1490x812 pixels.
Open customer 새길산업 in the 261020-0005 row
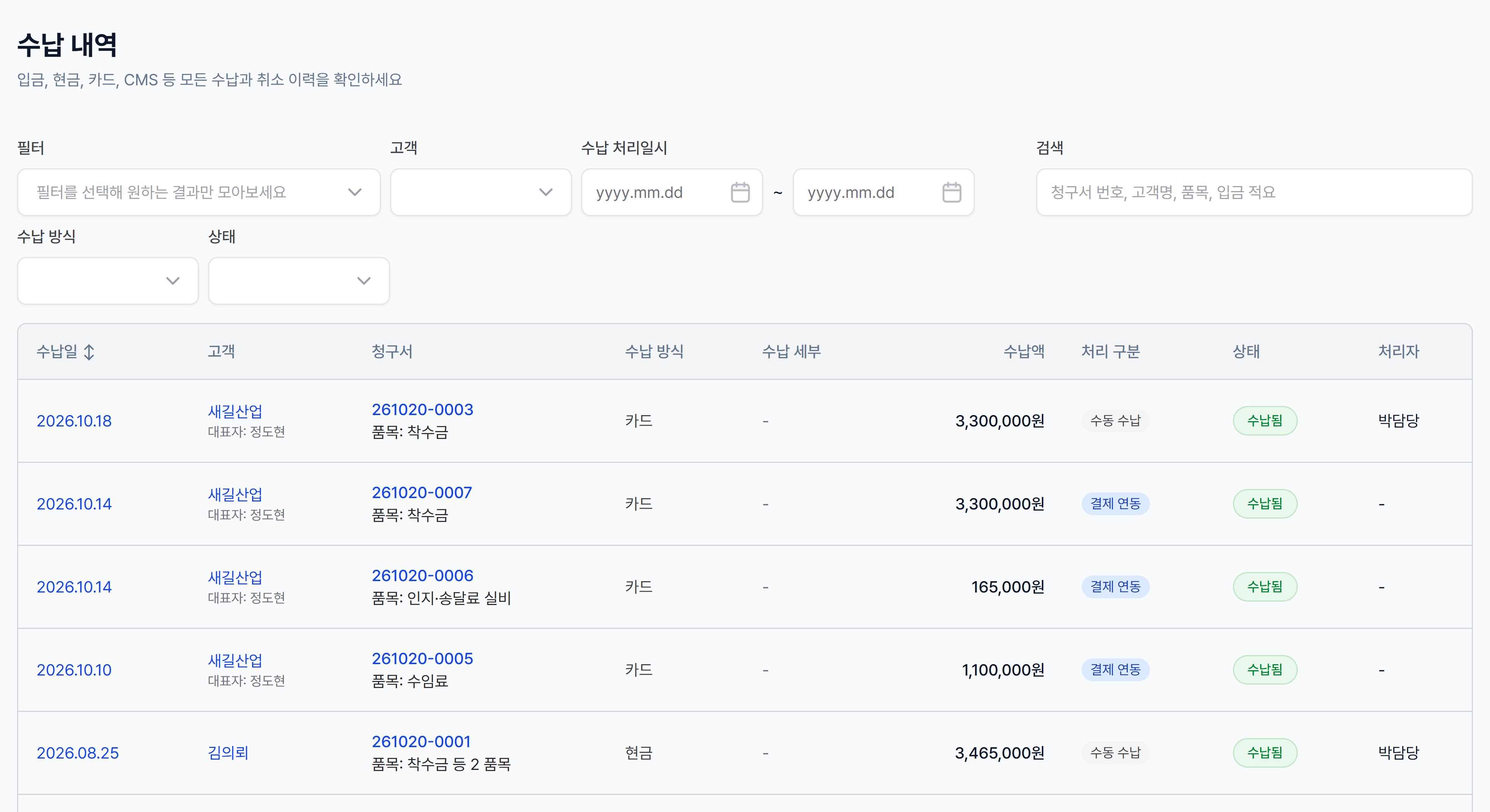(235, 660)
